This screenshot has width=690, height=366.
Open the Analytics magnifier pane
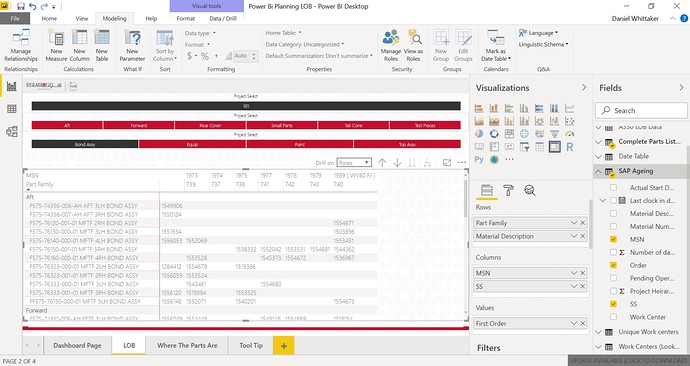pos(530,190)
